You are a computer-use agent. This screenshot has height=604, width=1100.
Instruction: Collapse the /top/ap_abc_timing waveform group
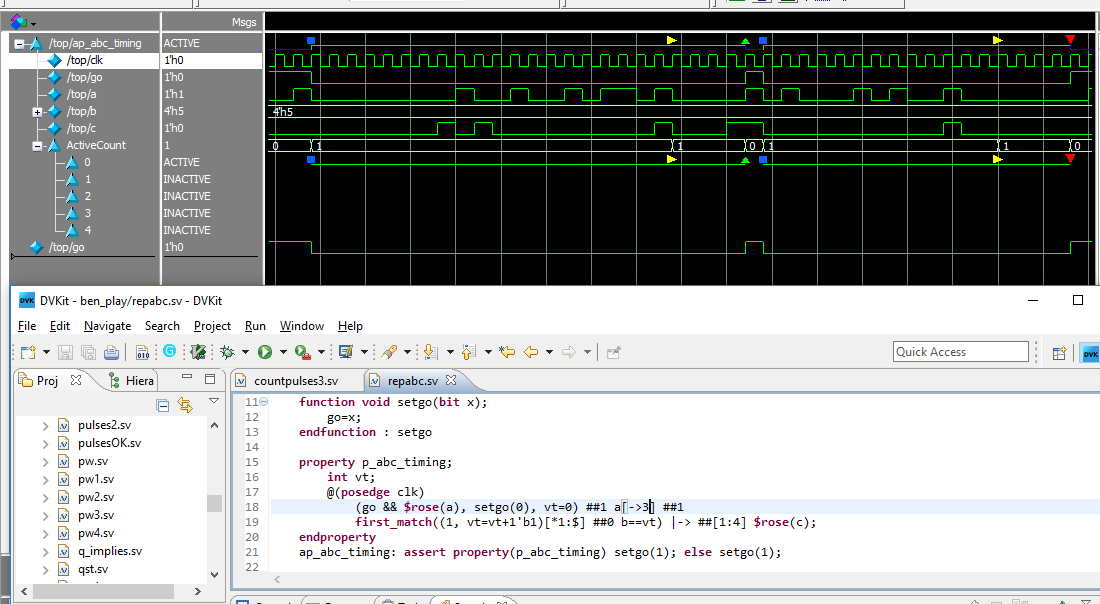tap(19, 43)
